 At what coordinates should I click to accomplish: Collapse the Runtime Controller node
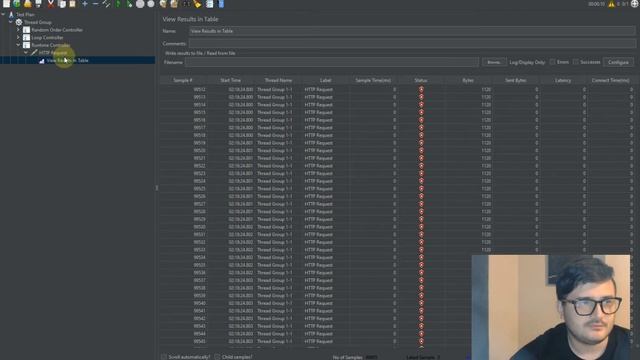pyautogui.click(x=18, y=45)
